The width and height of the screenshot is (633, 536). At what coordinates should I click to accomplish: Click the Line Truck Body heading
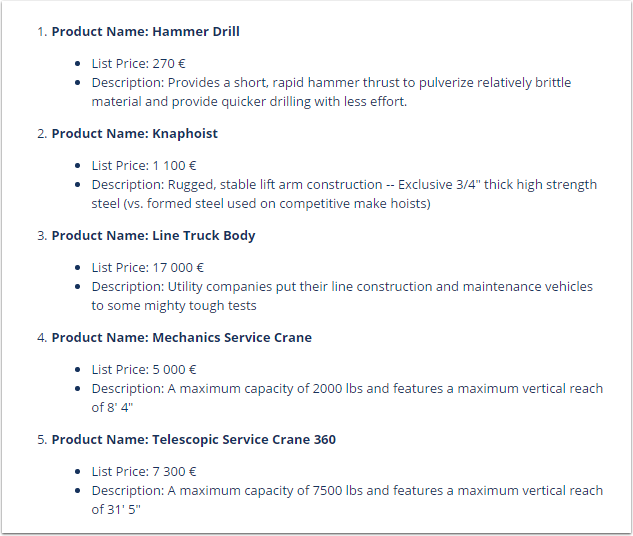tap(153, 236)
